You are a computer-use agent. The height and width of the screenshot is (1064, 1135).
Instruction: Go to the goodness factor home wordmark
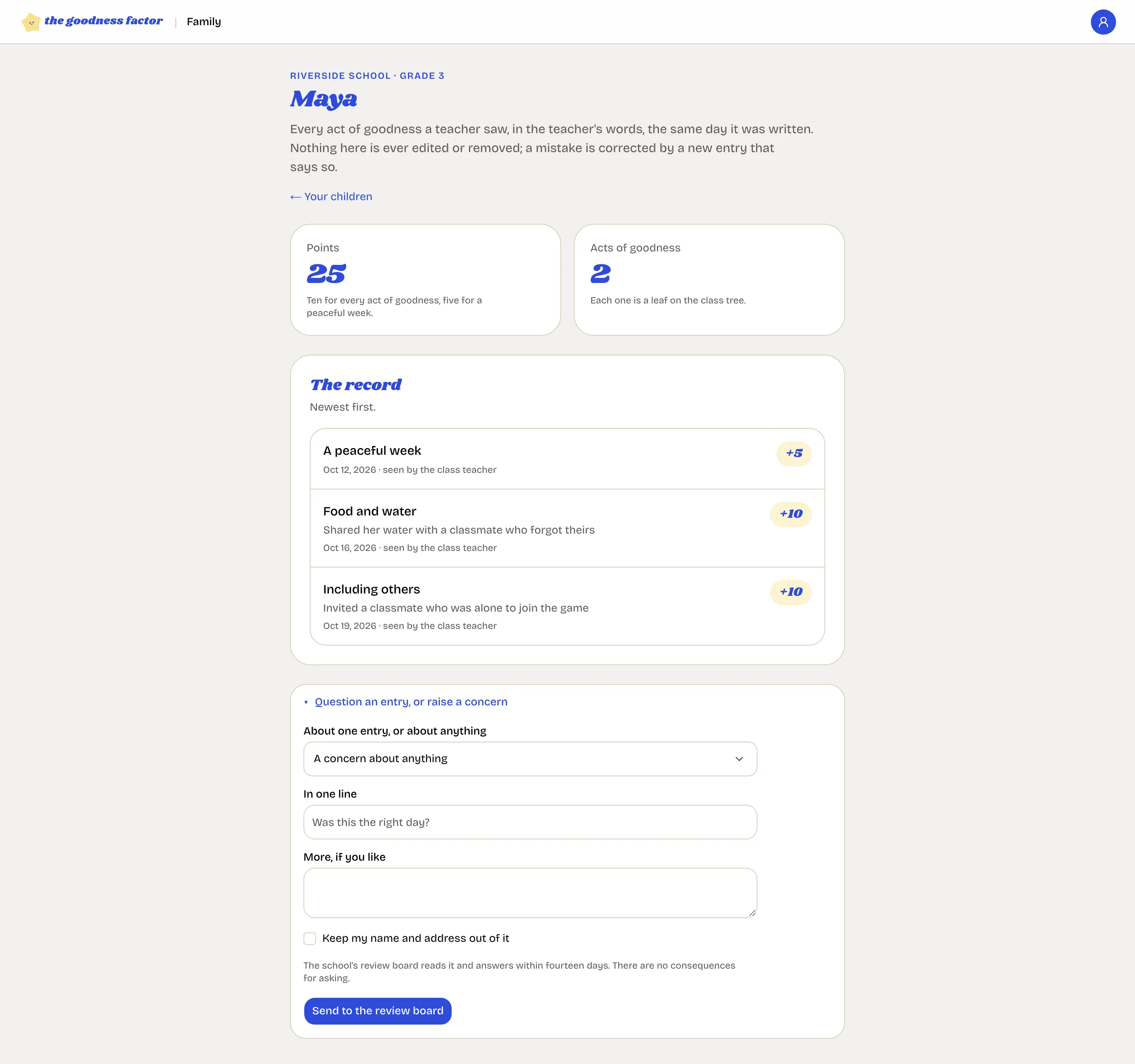(103, 21)
